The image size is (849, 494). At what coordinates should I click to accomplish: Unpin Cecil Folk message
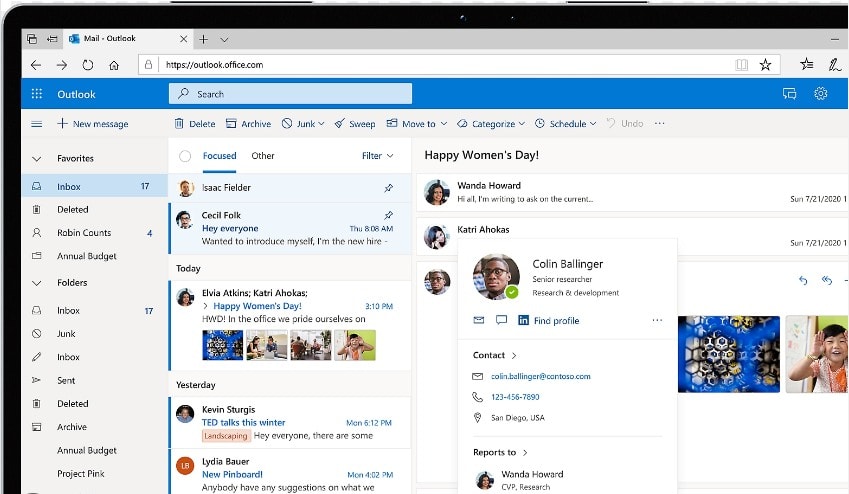tap(388, 215)
